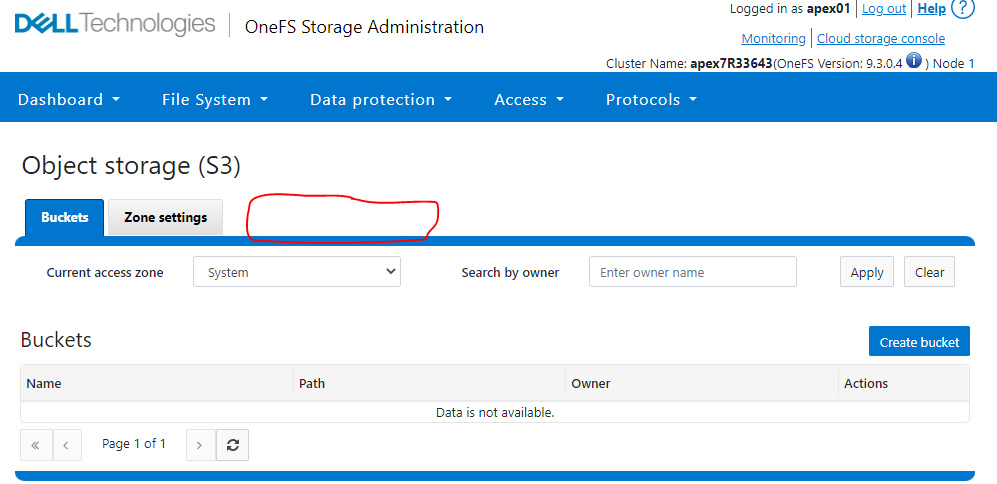Click the OneFS version info icon
Viewport: 997px width, 484px height.
914,62
